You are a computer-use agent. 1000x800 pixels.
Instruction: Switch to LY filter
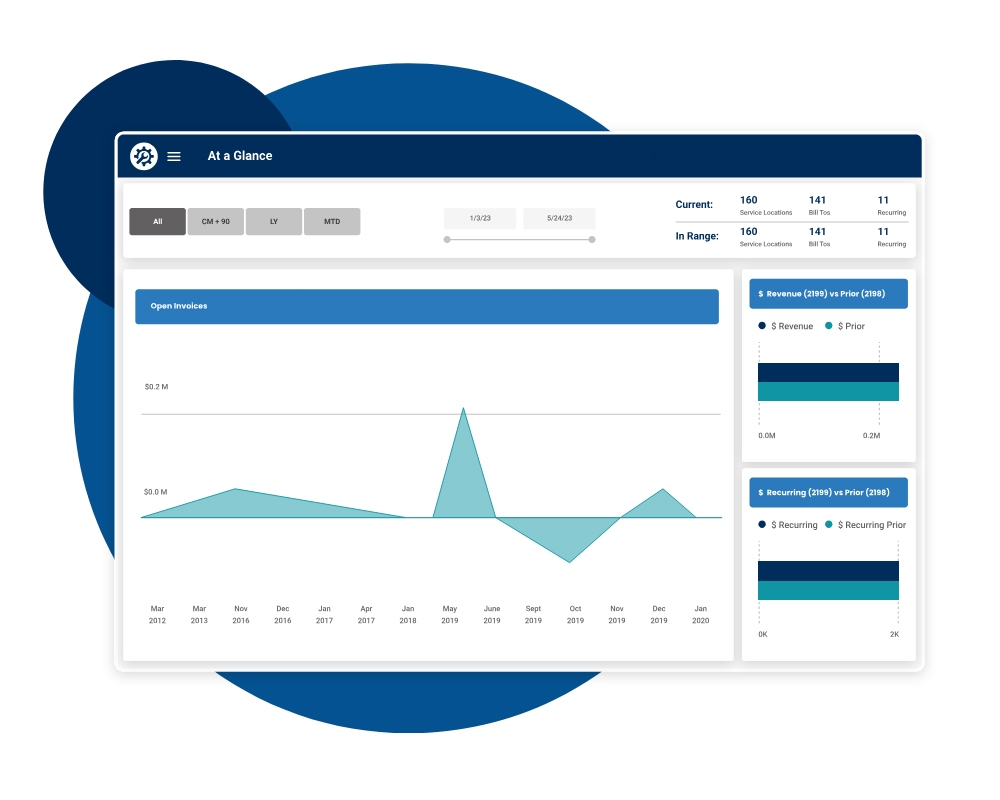tap(274, 221)
